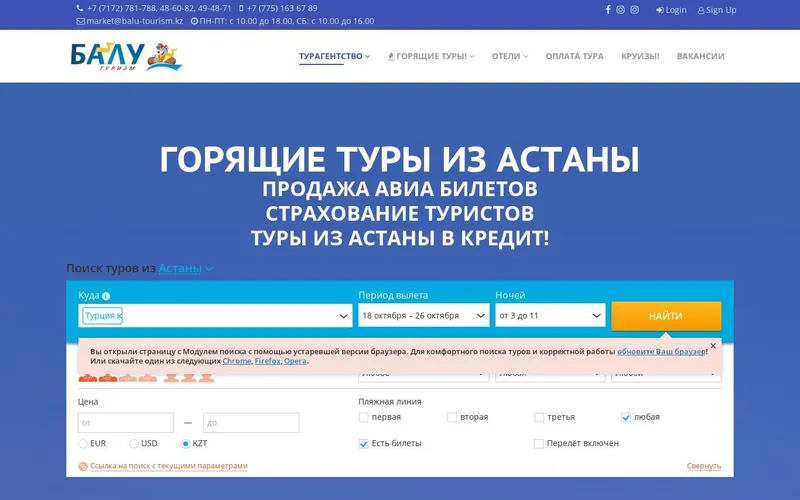The width and height of the screenshot is (800, 500).
Task: Tick the третья beach line checkbox
Action: [539, 417]
